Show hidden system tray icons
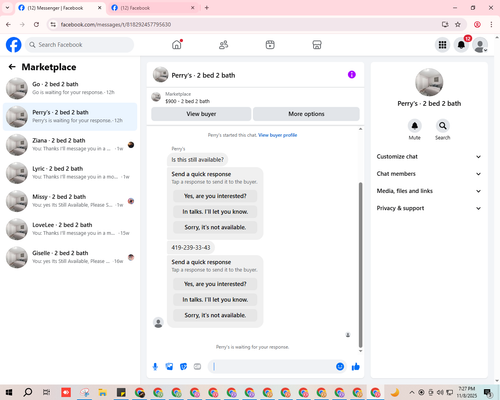The width and height of the screenshot is (500, 400). coord(412,392)
